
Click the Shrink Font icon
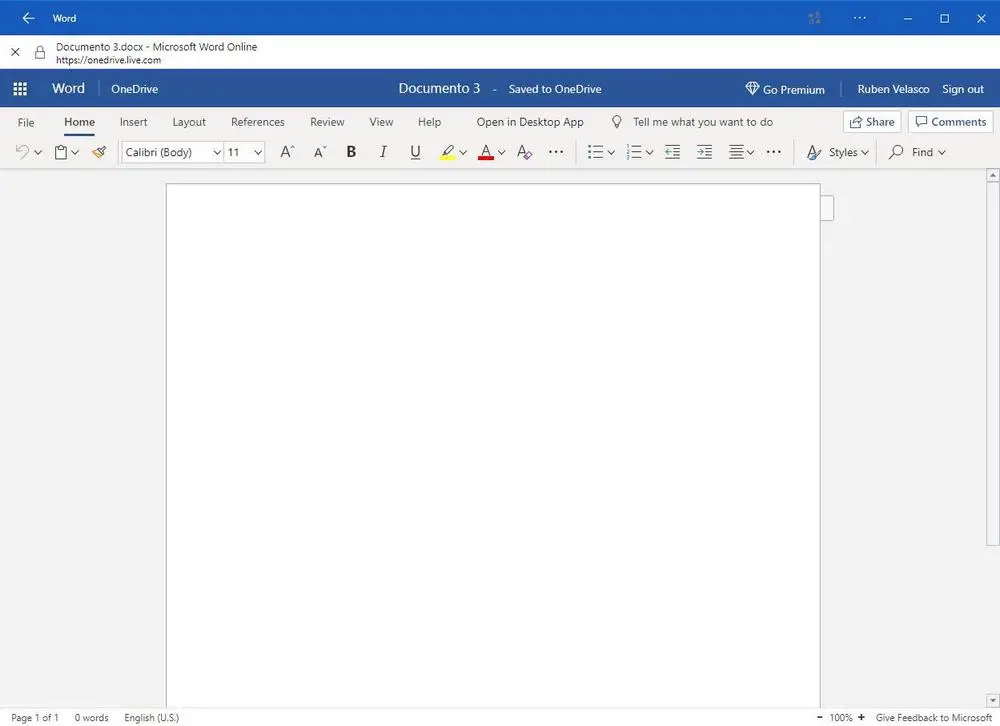point(320,152)
